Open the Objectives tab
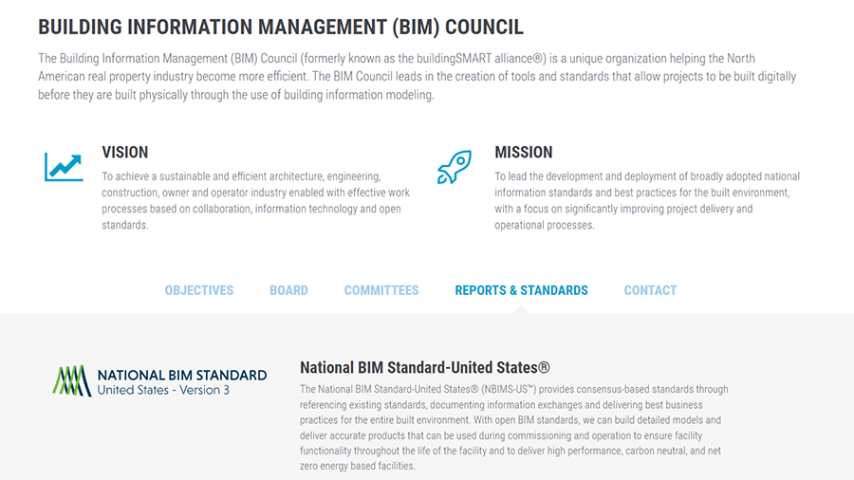Image resolution: width=854 pixels, height=480 pixels. 199,290
